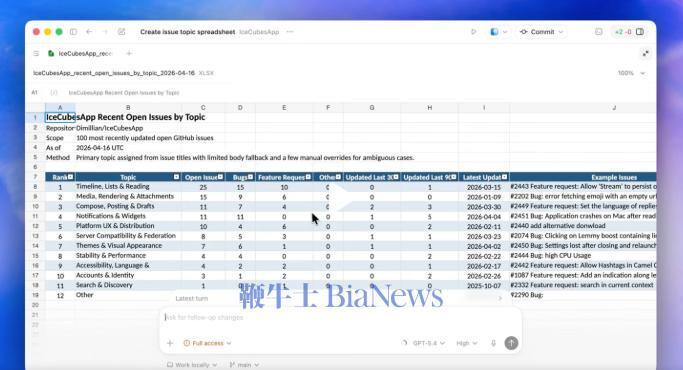
Task: Click the 'Latest turn' label
Action: pyautogui.click(x=192, y=299)
